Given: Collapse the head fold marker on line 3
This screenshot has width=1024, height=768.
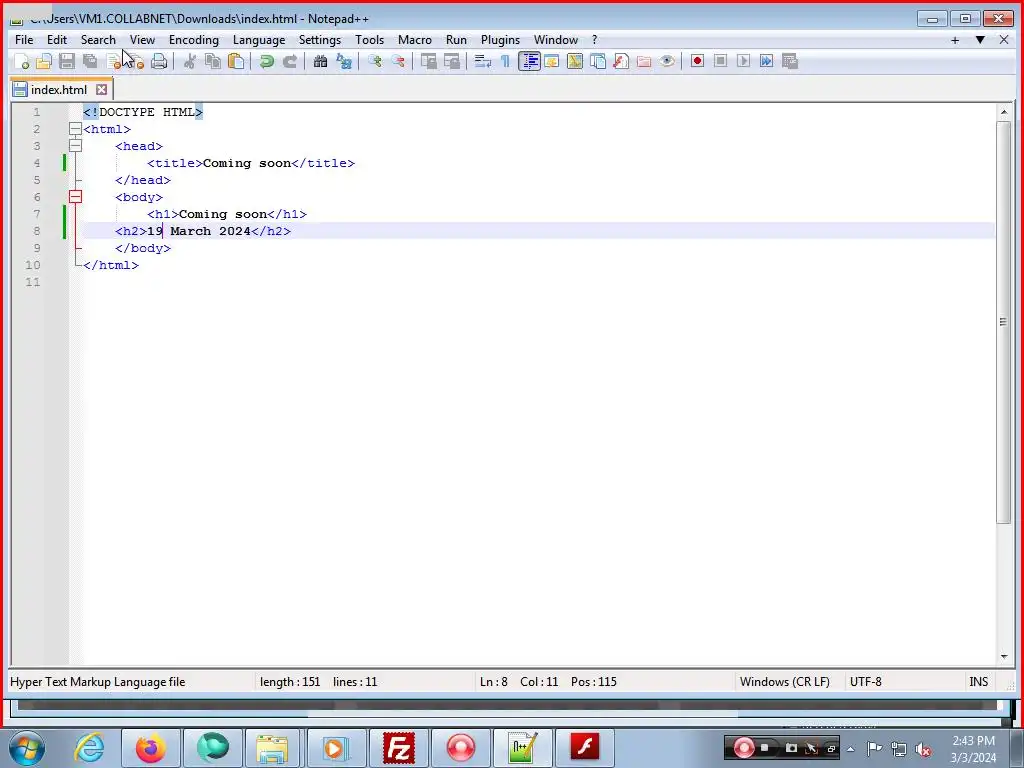Looking at the screenshot, I should click(75, 146).
